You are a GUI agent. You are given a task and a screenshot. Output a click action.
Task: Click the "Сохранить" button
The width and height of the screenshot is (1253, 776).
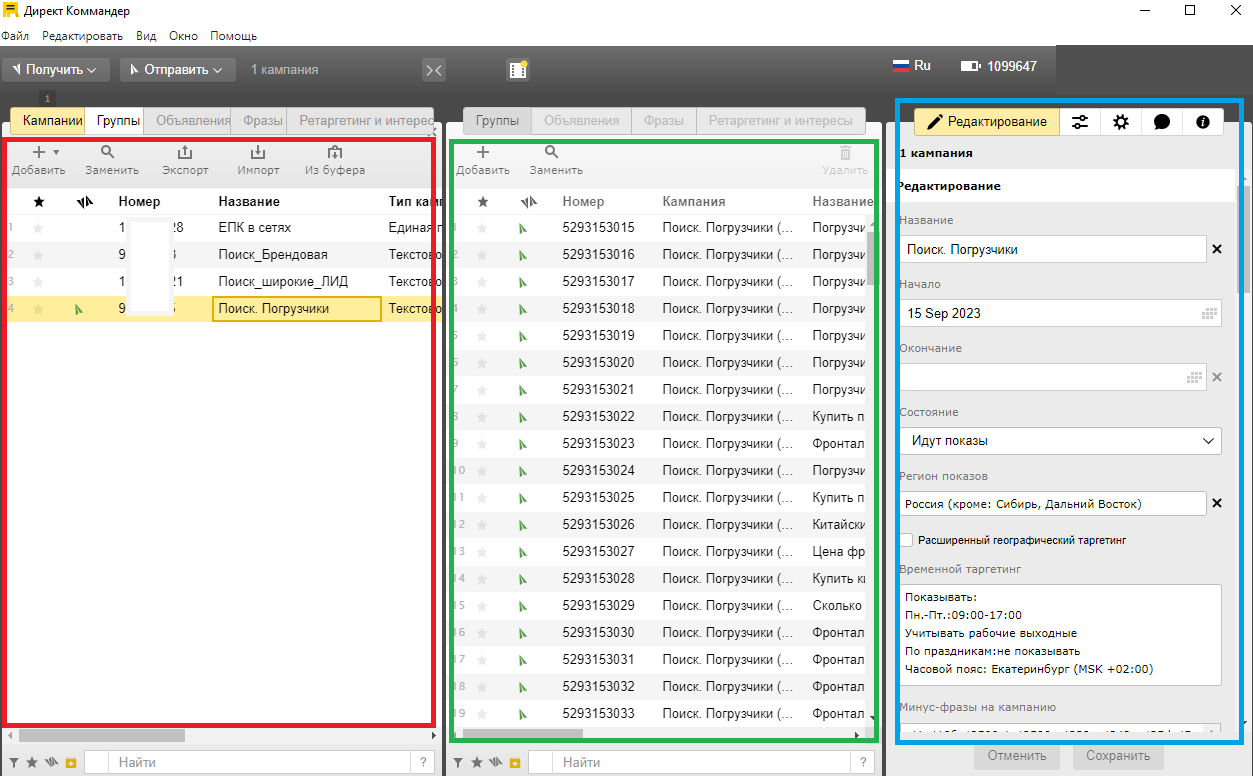tap(1118, 756)
